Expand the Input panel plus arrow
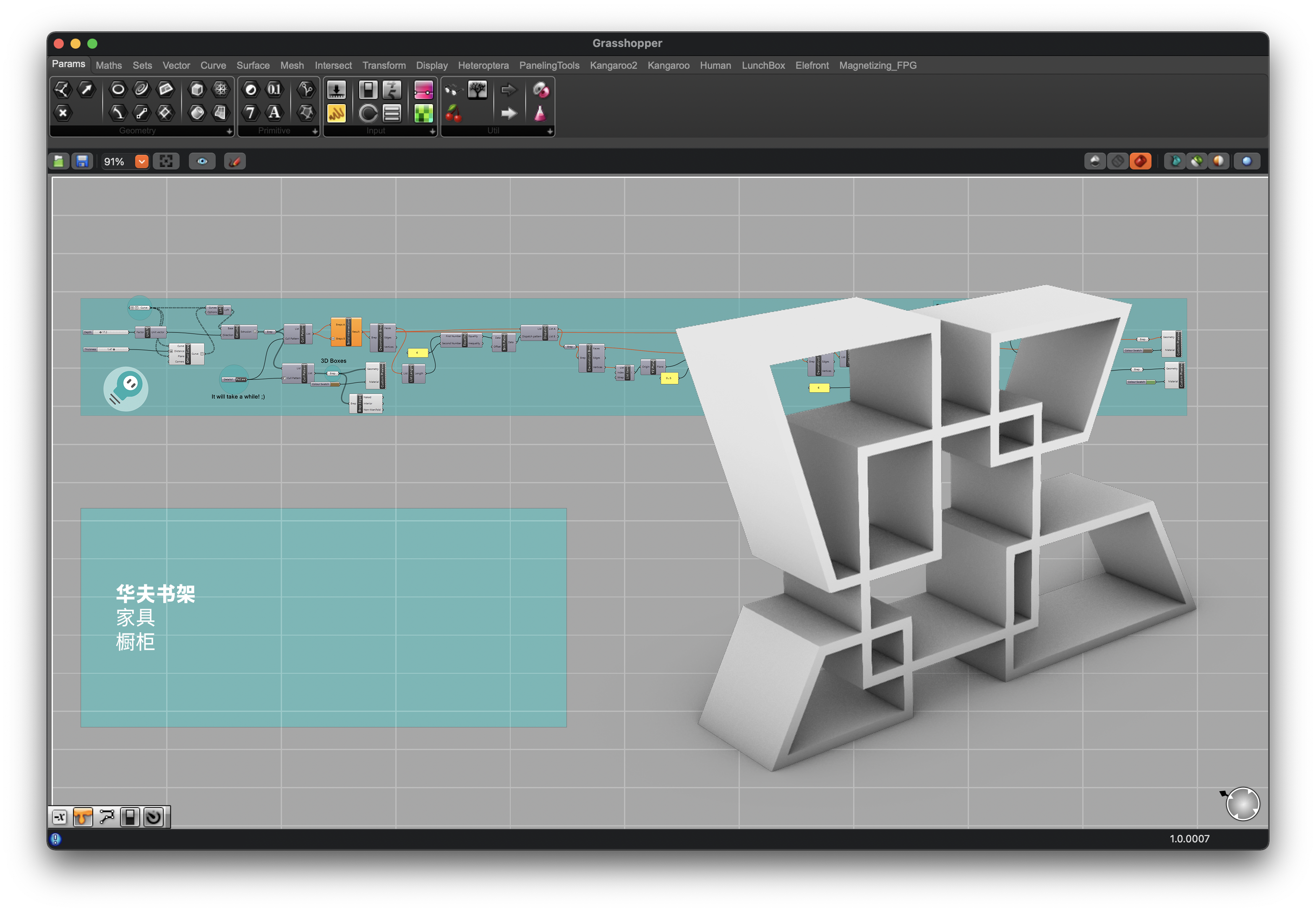Screen dimensions: 1316x912 pos(432,131)
